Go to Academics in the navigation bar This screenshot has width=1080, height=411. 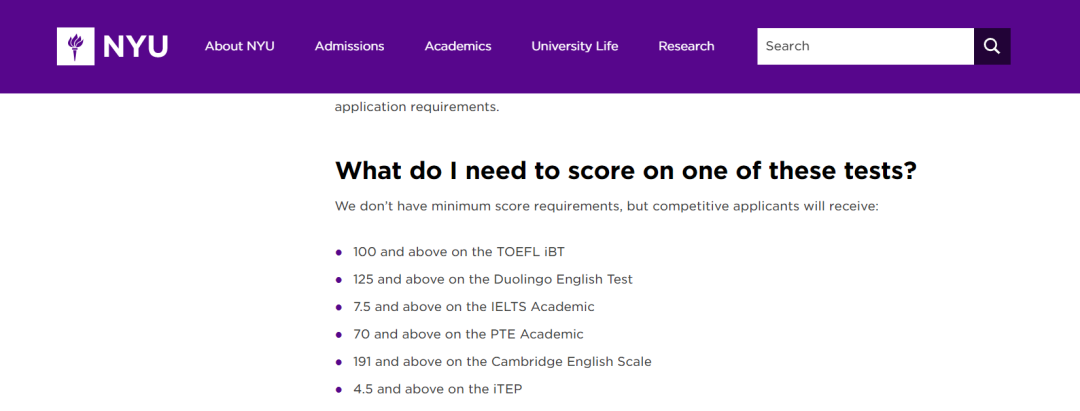pos(458,46)
